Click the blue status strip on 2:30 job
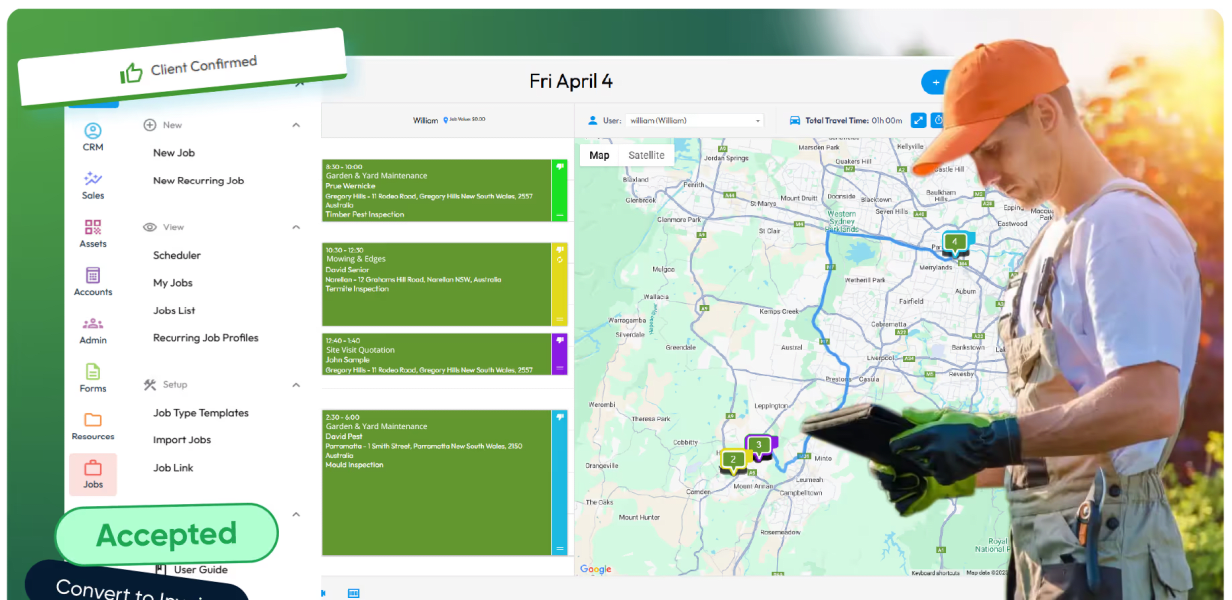This screenshot has width=1232, height=600. (560, 482)
